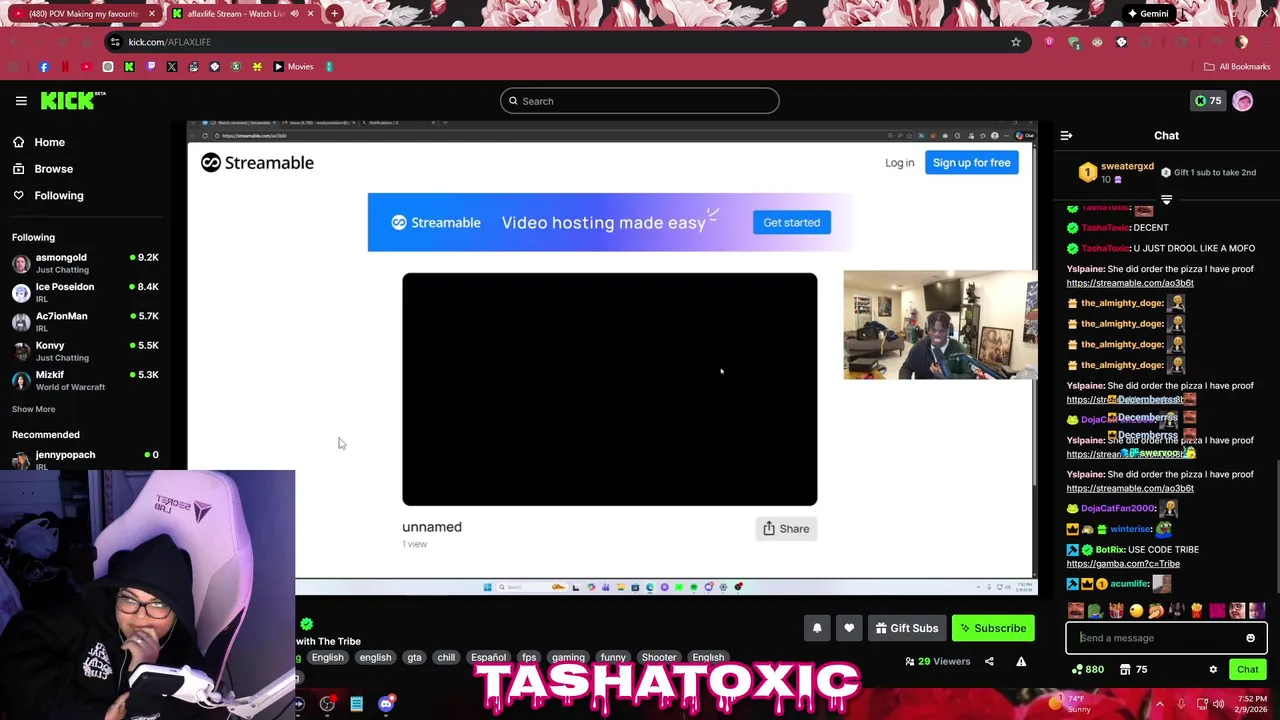Viewport: 1280px width, 720px height.
Task: Expand the chat leaderboard dropdown arrow
Action: [1166, 200]
